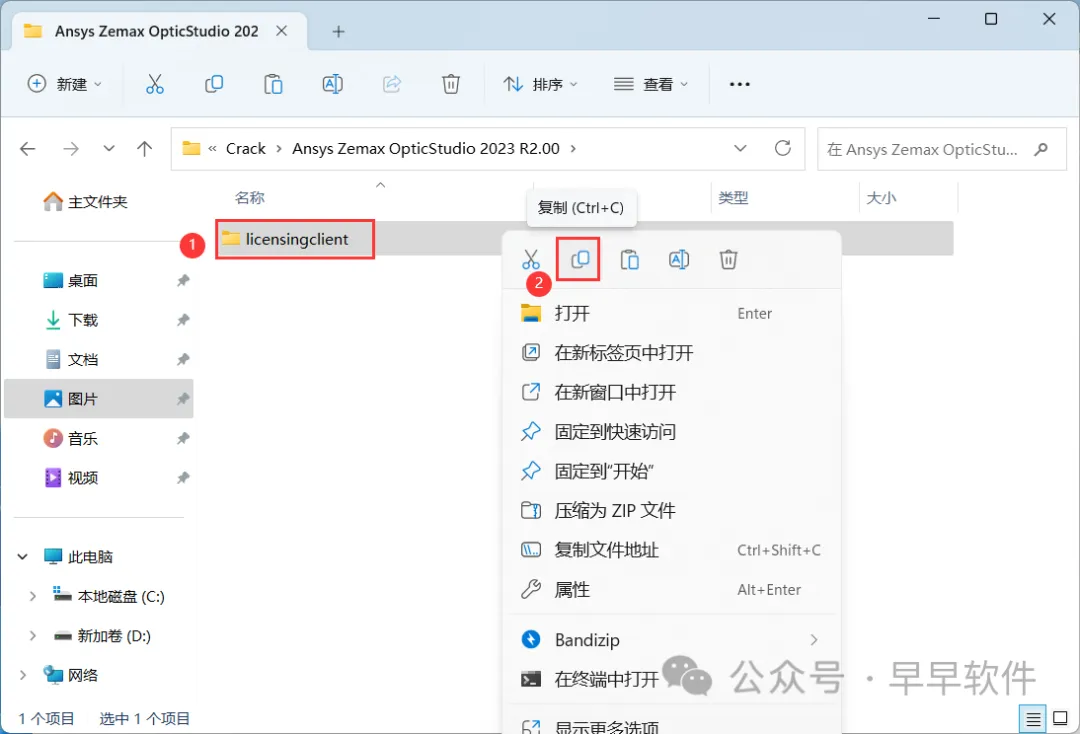The image size is (1080, 734).
Task: Open recent locations dropdown arrow
Action: point(109,149)
